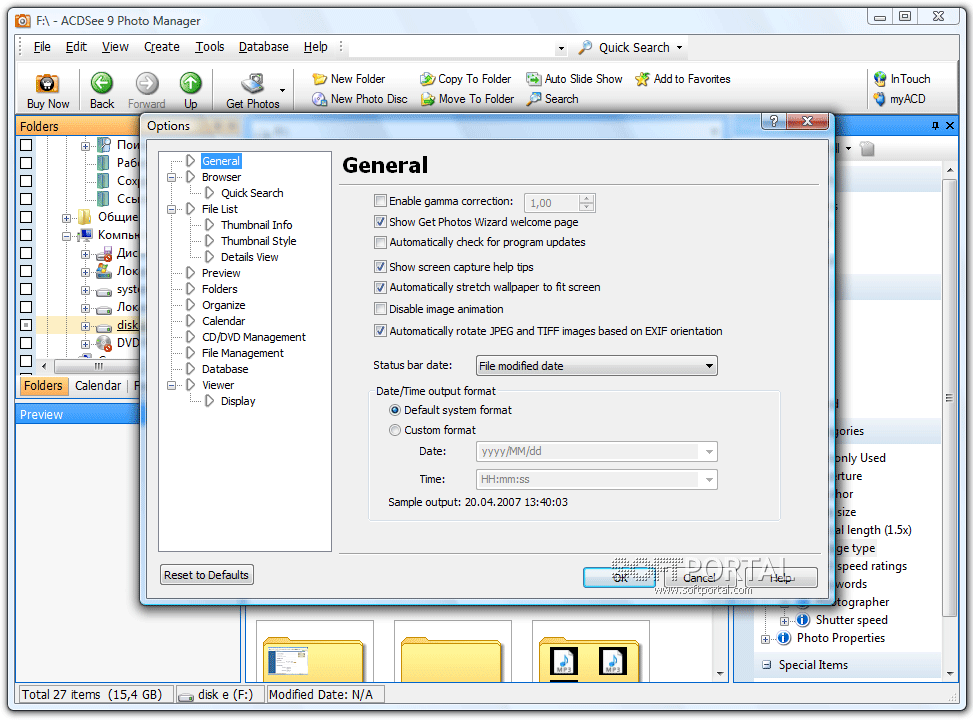The width and height of the screenshot is (973, 721).
Task: Open the Quick Search dropdown arrow
Action: click(679, 48)
